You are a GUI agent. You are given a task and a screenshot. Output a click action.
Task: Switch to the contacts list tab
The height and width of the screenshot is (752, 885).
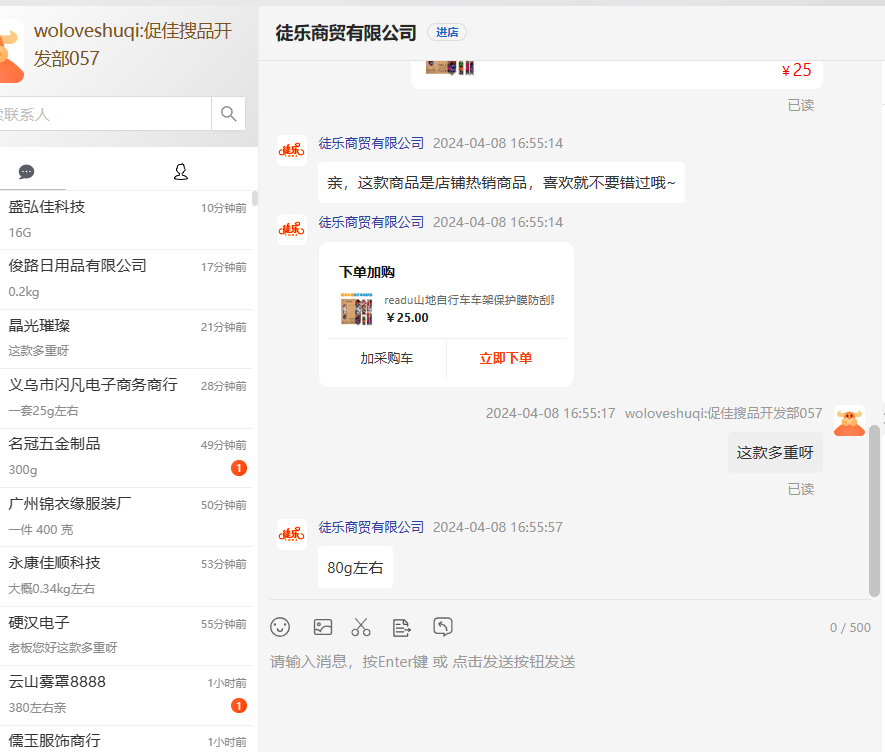pos(181,172)
